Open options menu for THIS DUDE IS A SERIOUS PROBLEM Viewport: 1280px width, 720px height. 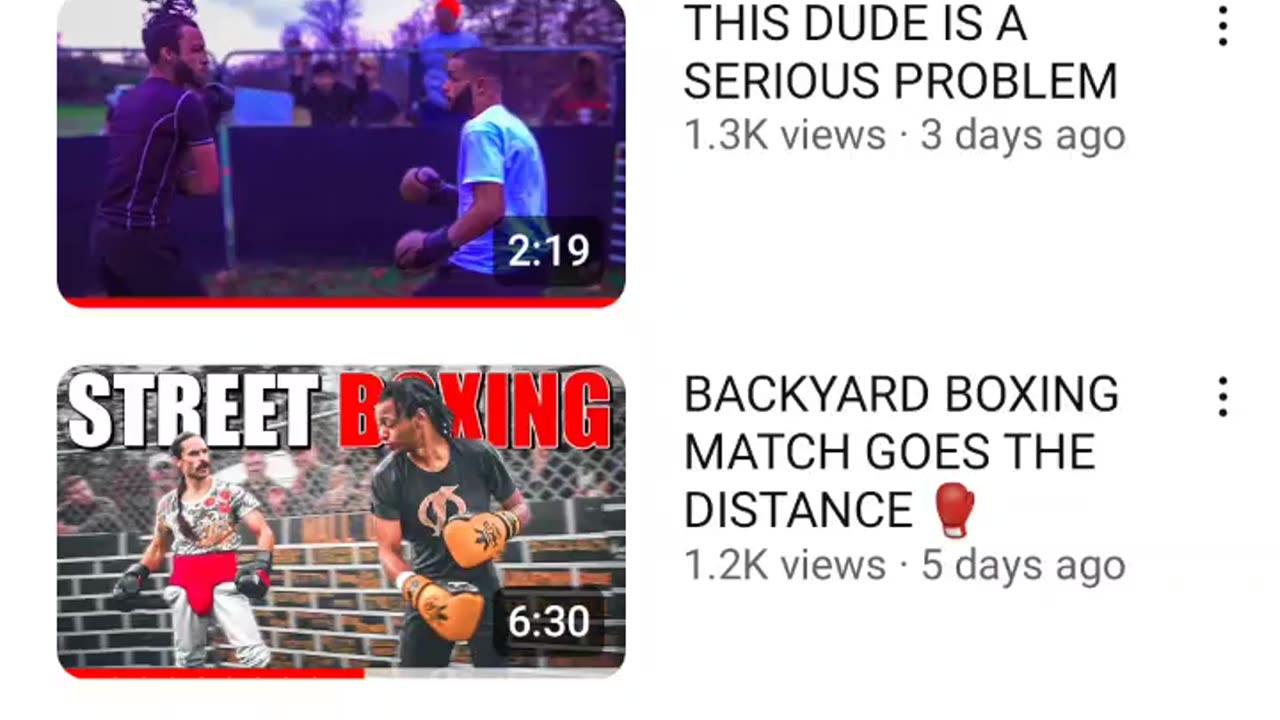click(x=1222, y=26)
